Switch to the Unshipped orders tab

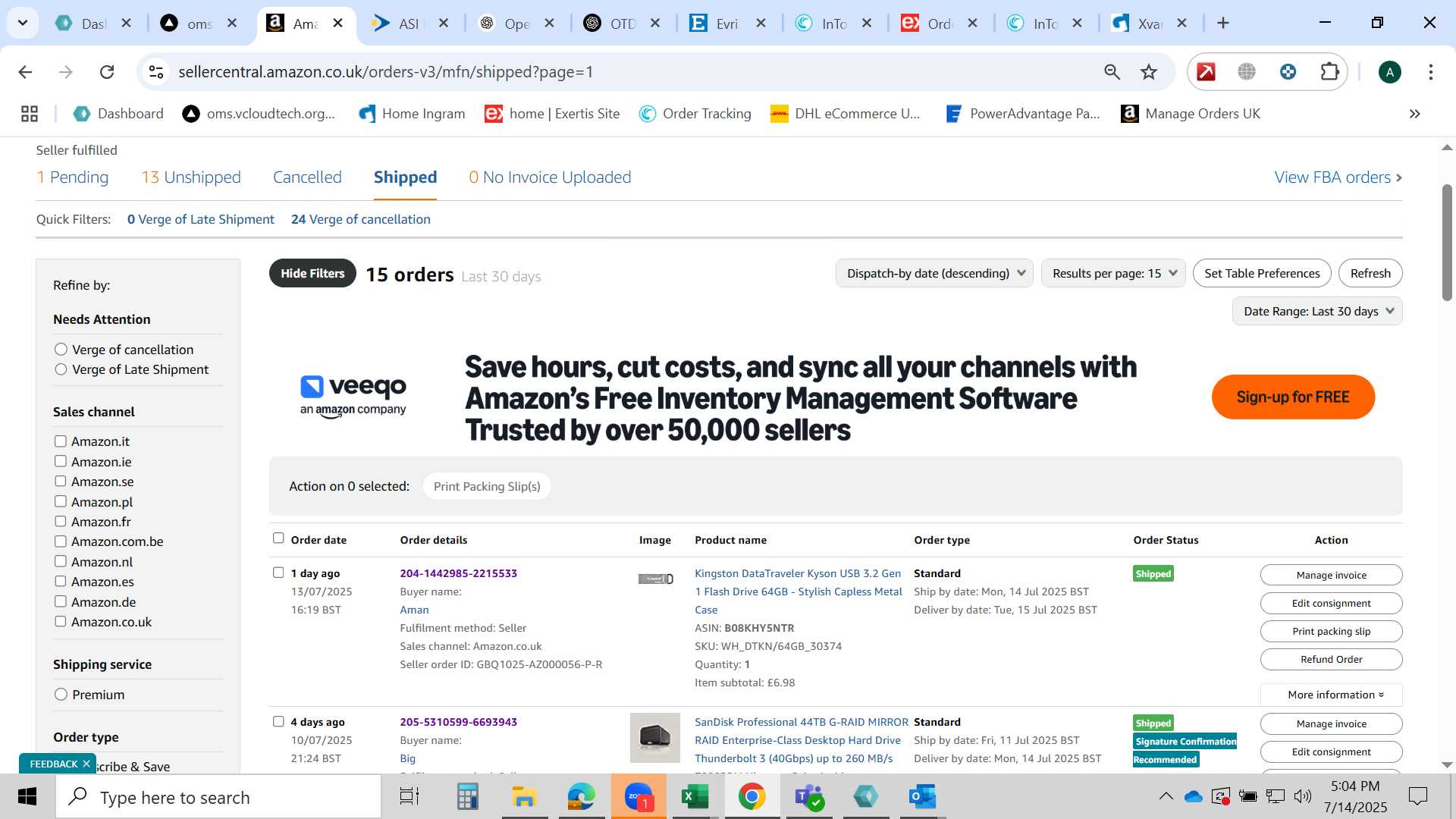191,177
